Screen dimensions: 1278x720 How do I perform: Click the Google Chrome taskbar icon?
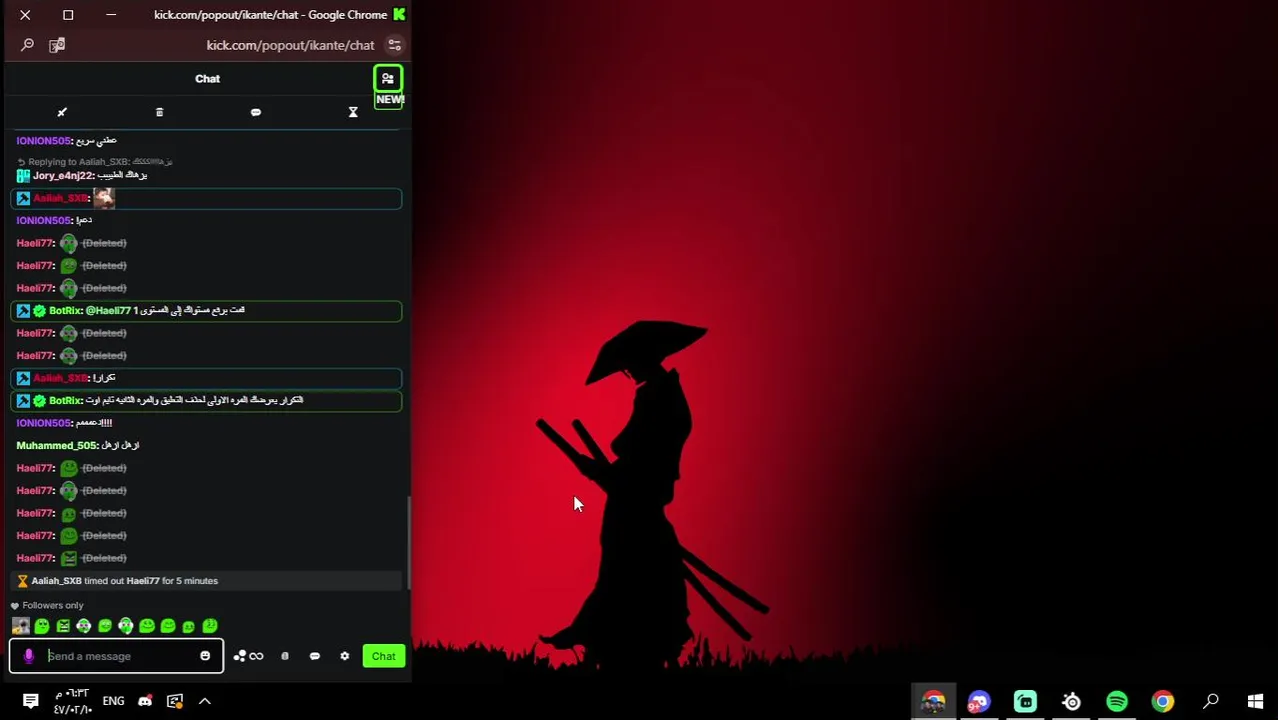[x=1162, y=701]
